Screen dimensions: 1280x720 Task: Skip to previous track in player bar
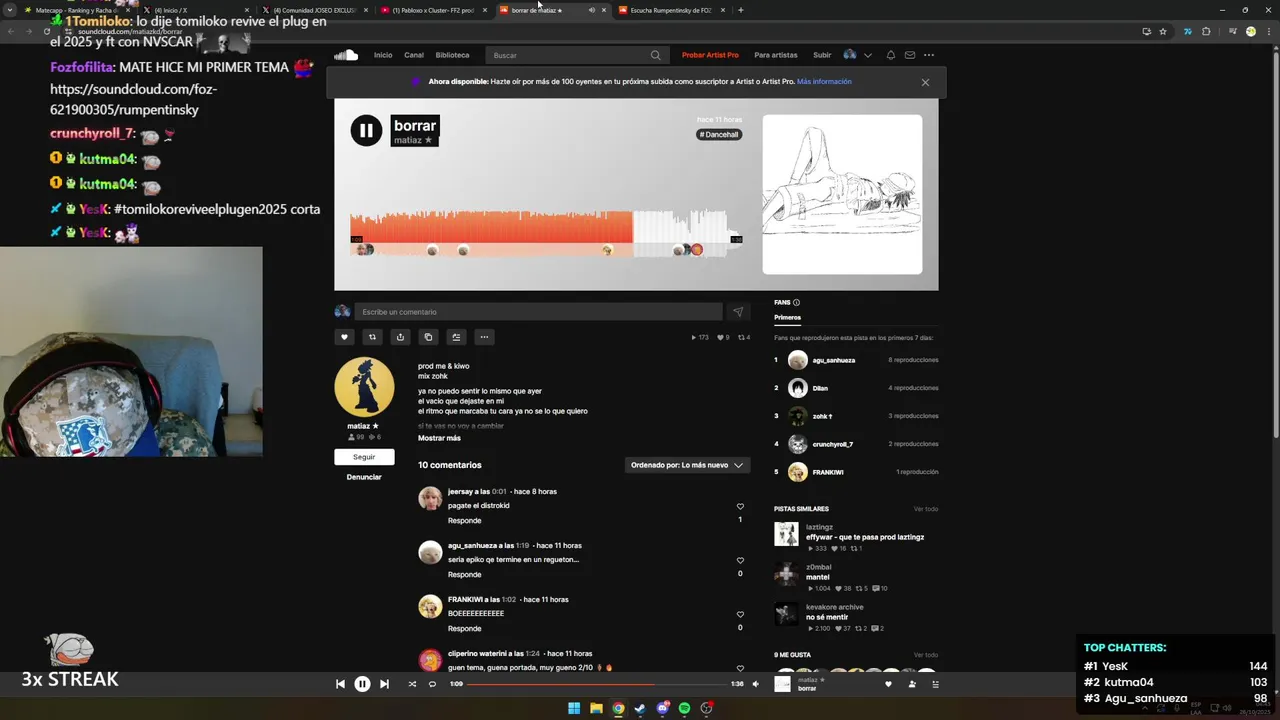coord(340,684)
